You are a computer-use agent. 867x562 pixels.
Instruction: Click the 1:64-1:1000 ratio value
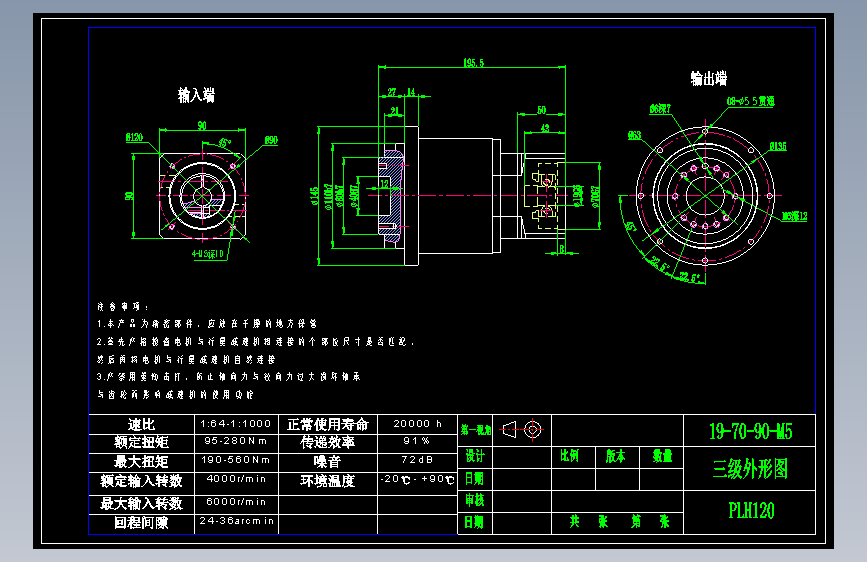[x=236, y=424]
